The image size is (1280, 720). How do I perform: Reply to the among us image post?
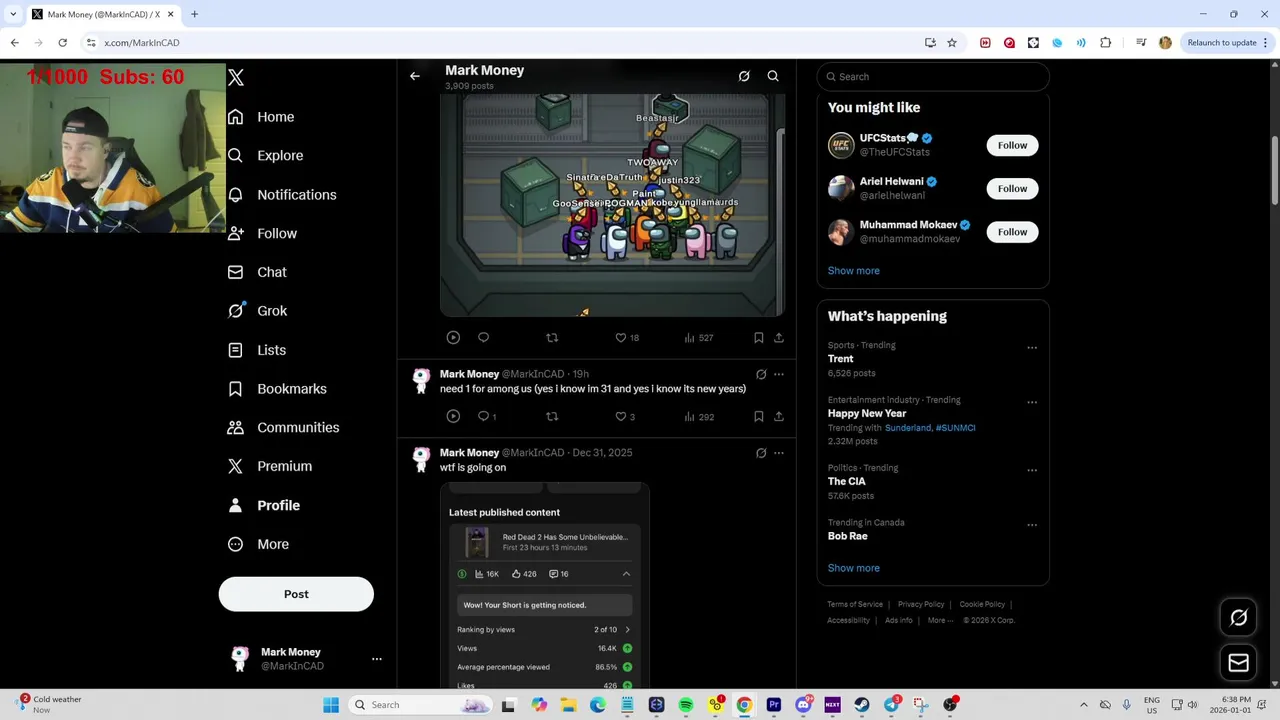(483, 338)
